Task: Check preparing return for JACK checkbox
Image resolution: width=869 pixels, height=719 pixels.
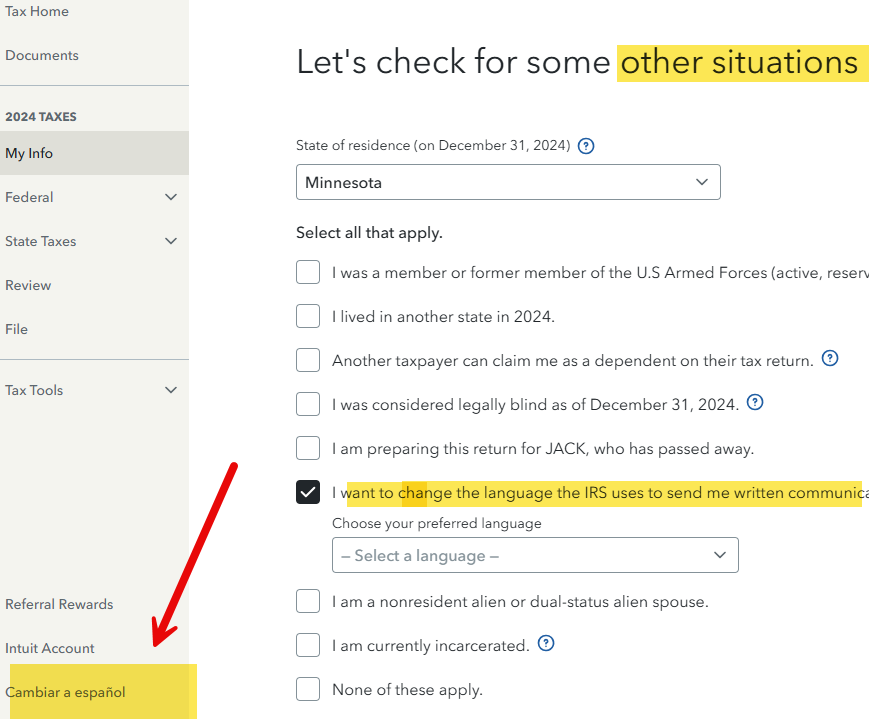Action: (x=308, y=448)
